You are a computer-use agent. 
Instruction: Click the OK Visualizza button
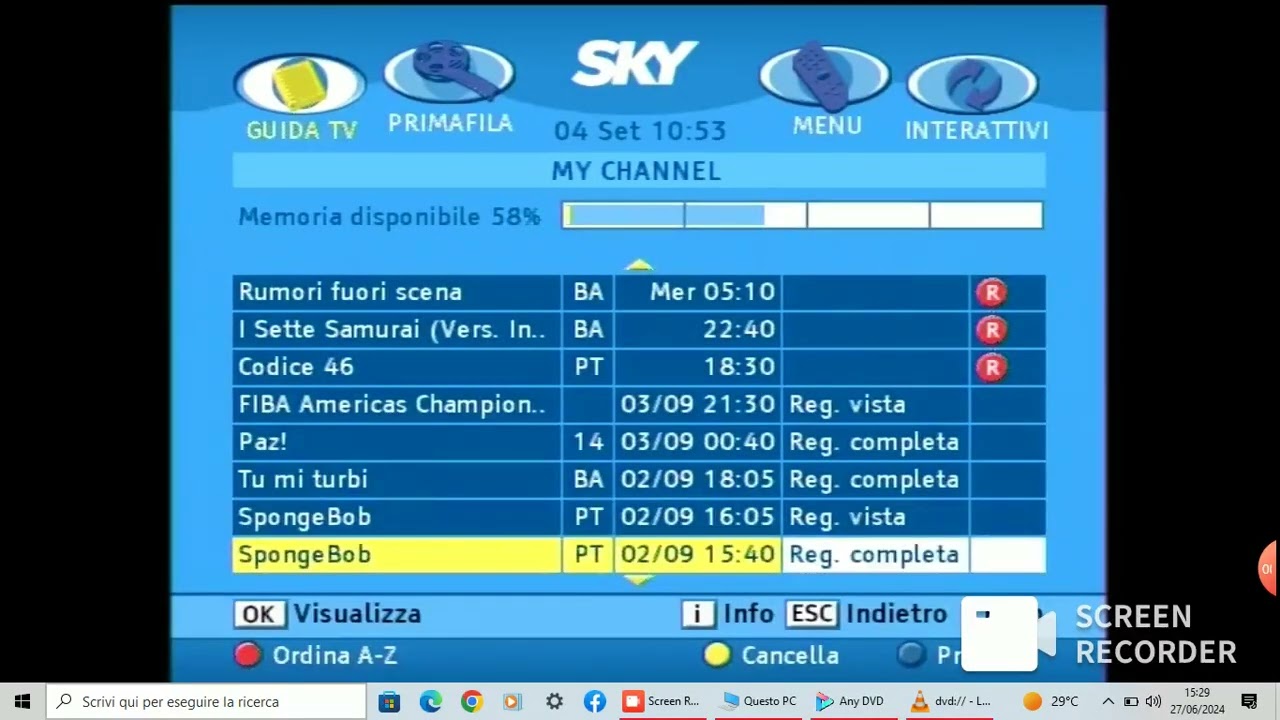coord(328,614)
